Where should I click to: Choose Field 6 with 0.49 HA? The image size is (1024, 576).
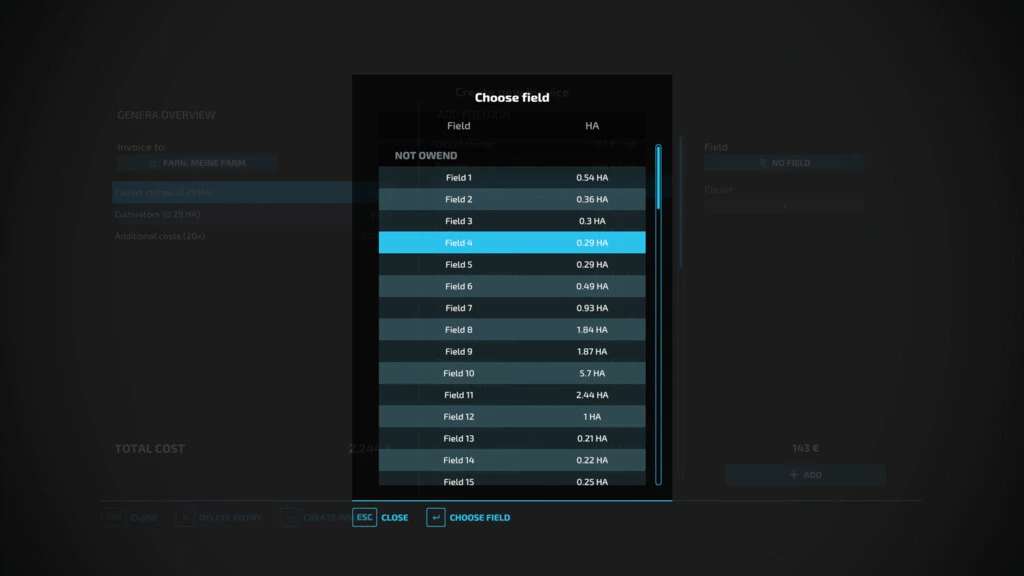coord(512,287)
